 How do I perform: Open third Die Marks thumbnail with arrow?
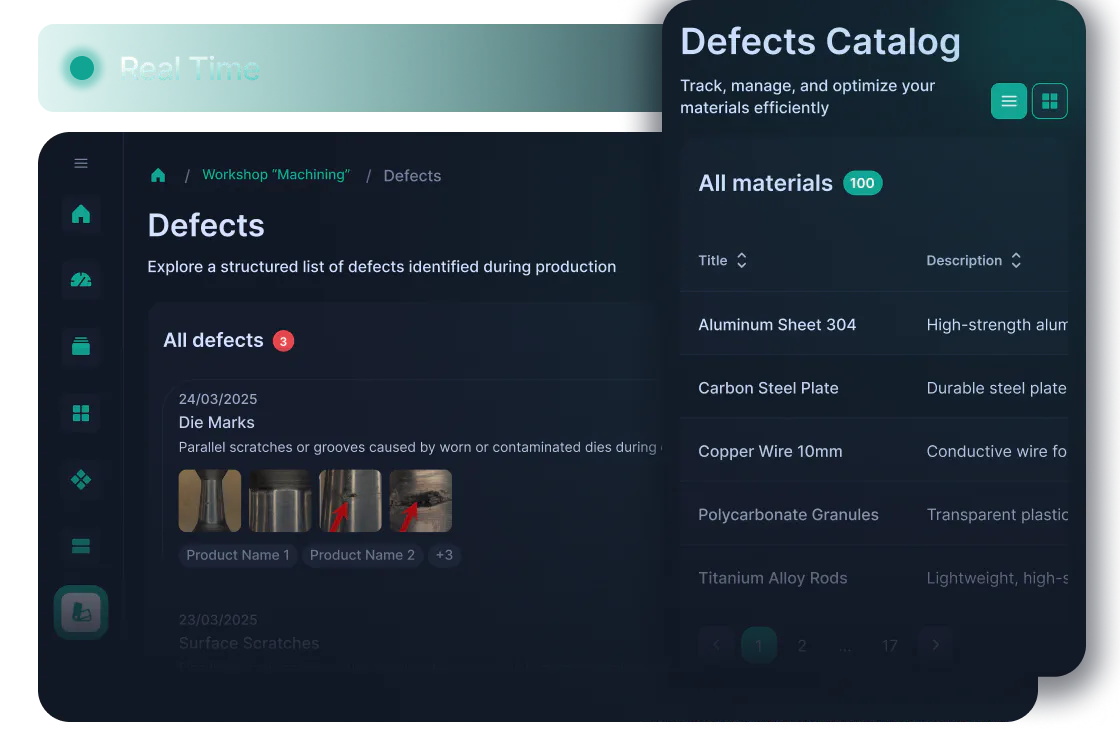pyautogui.click(x=350, y=501)
